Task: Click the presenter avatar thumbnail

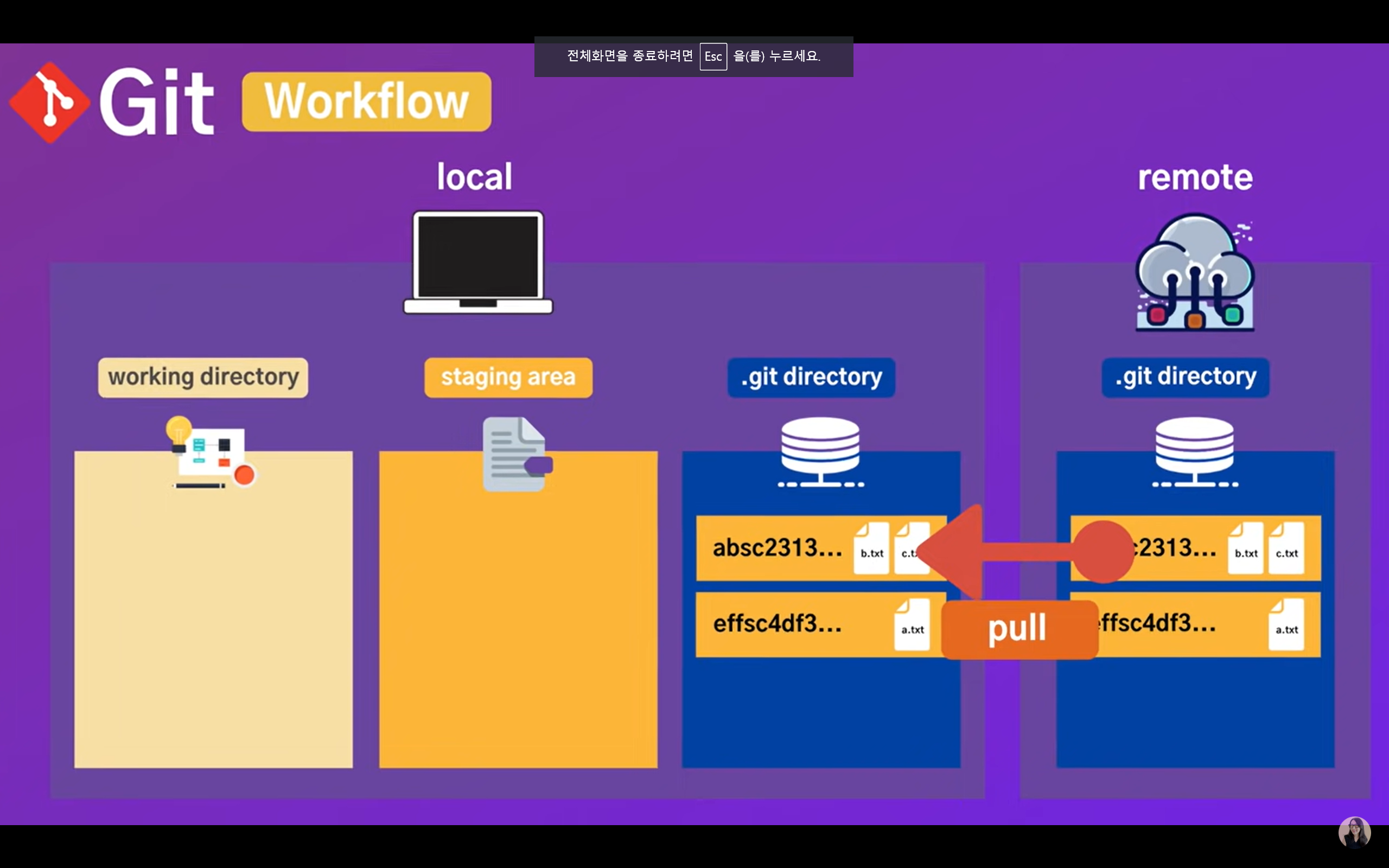Action: click(1354, 832)
